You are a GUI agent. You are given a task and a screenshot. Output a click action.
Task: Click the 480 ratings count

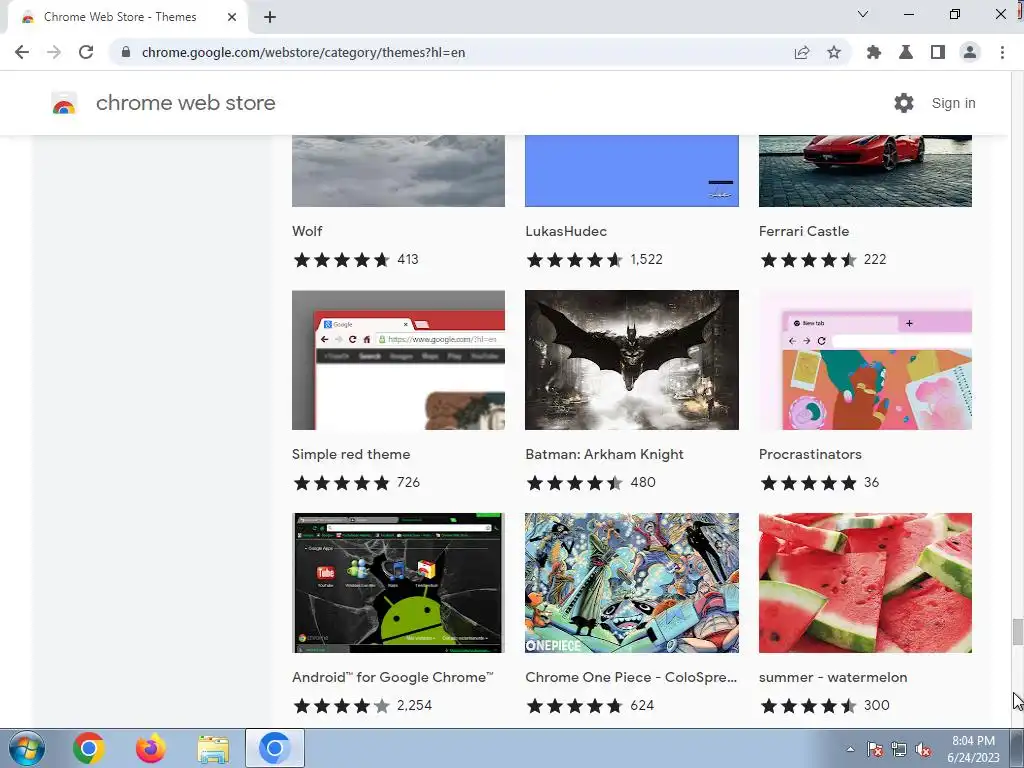643,482
